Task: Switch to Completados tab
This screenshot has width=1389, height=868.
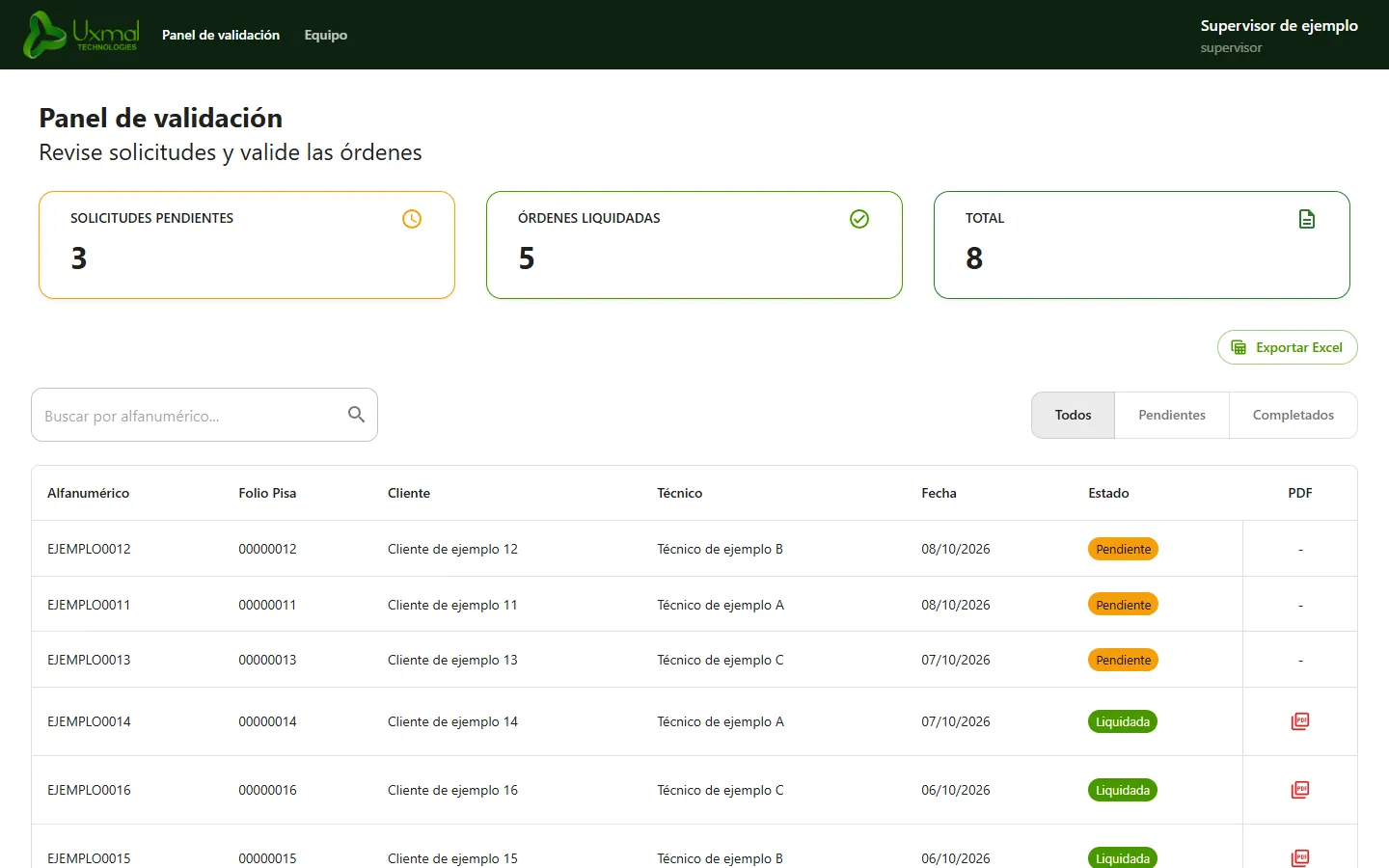Action: click(x=1294, y=415)
